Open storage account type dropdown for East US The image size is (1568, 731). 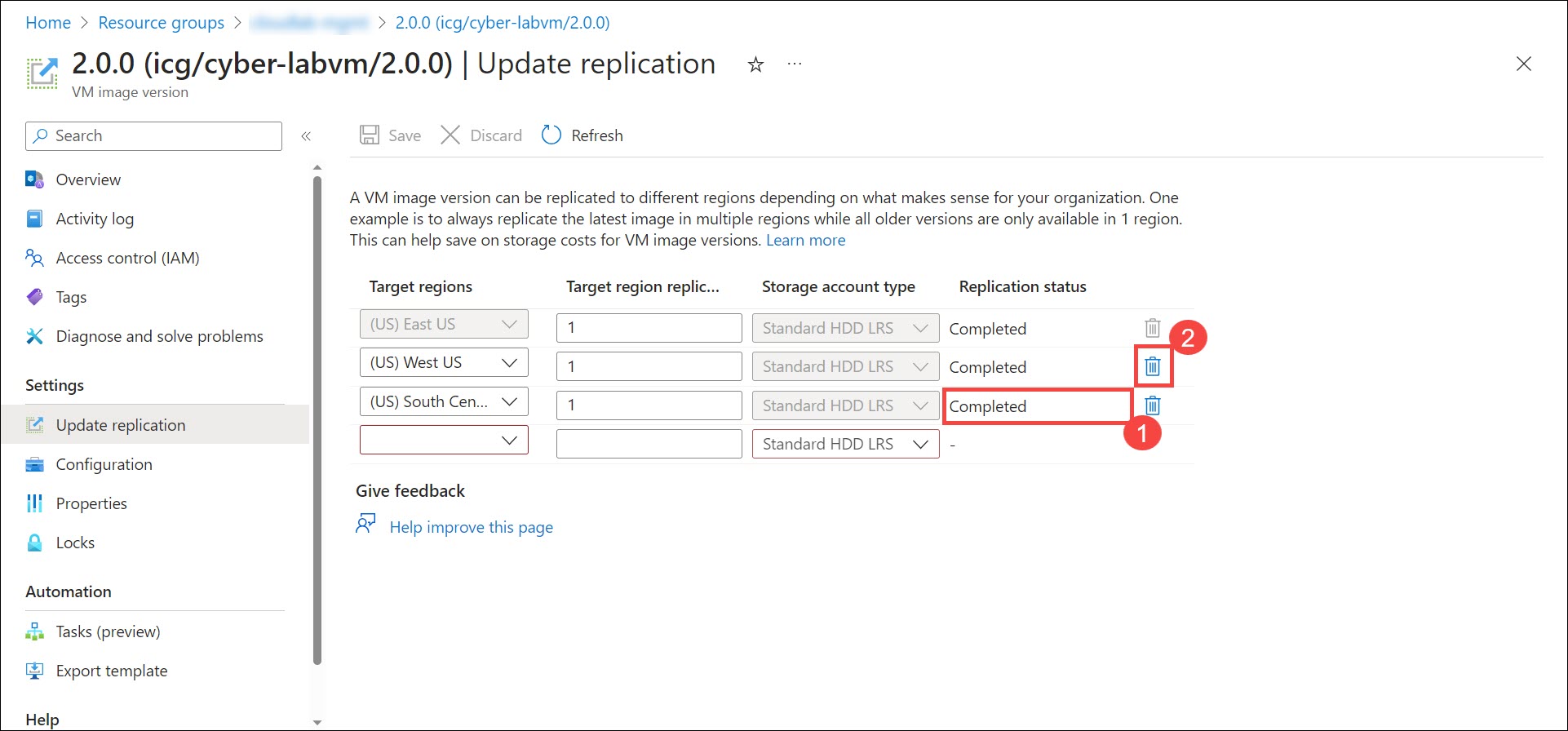pyautogui.click(x=845, y=328)
